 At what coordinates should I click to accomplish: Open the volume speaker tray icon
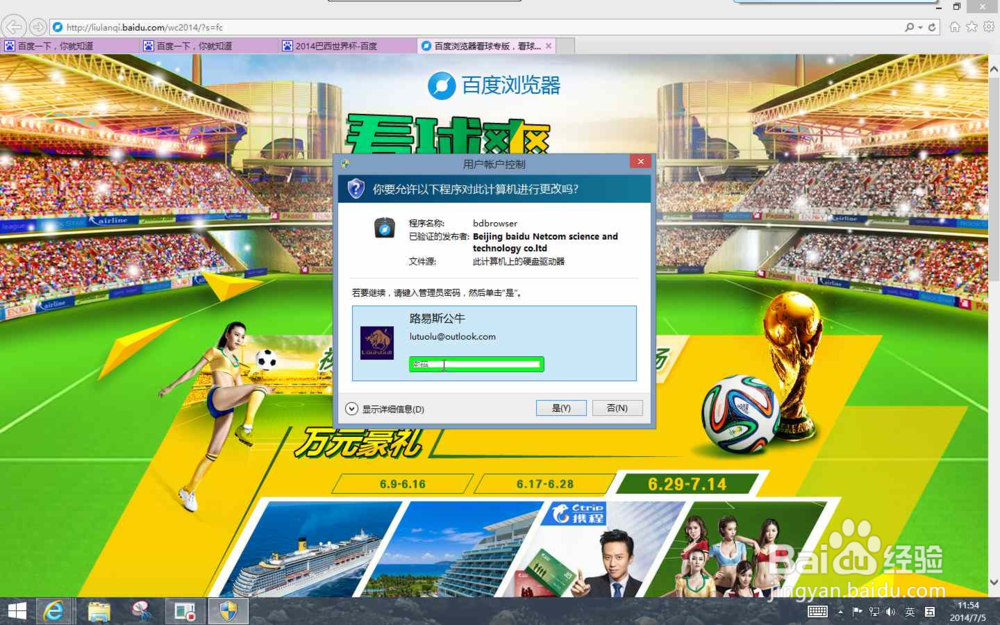point(891,612)
